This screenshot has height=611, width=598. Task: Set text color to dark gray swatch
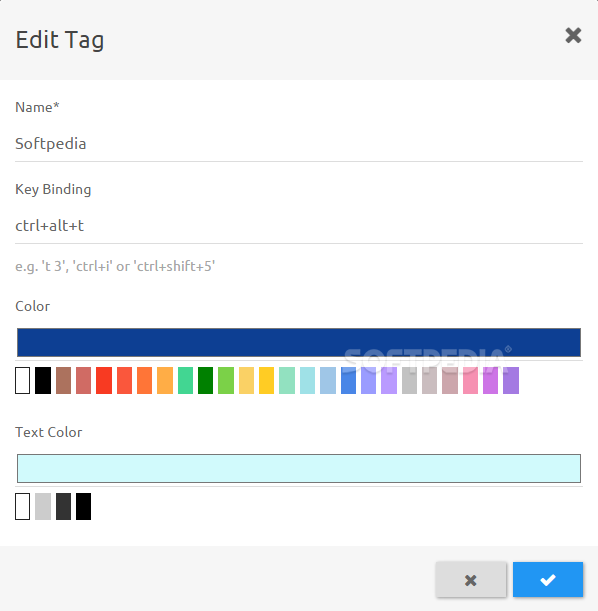tap(64, 507)
